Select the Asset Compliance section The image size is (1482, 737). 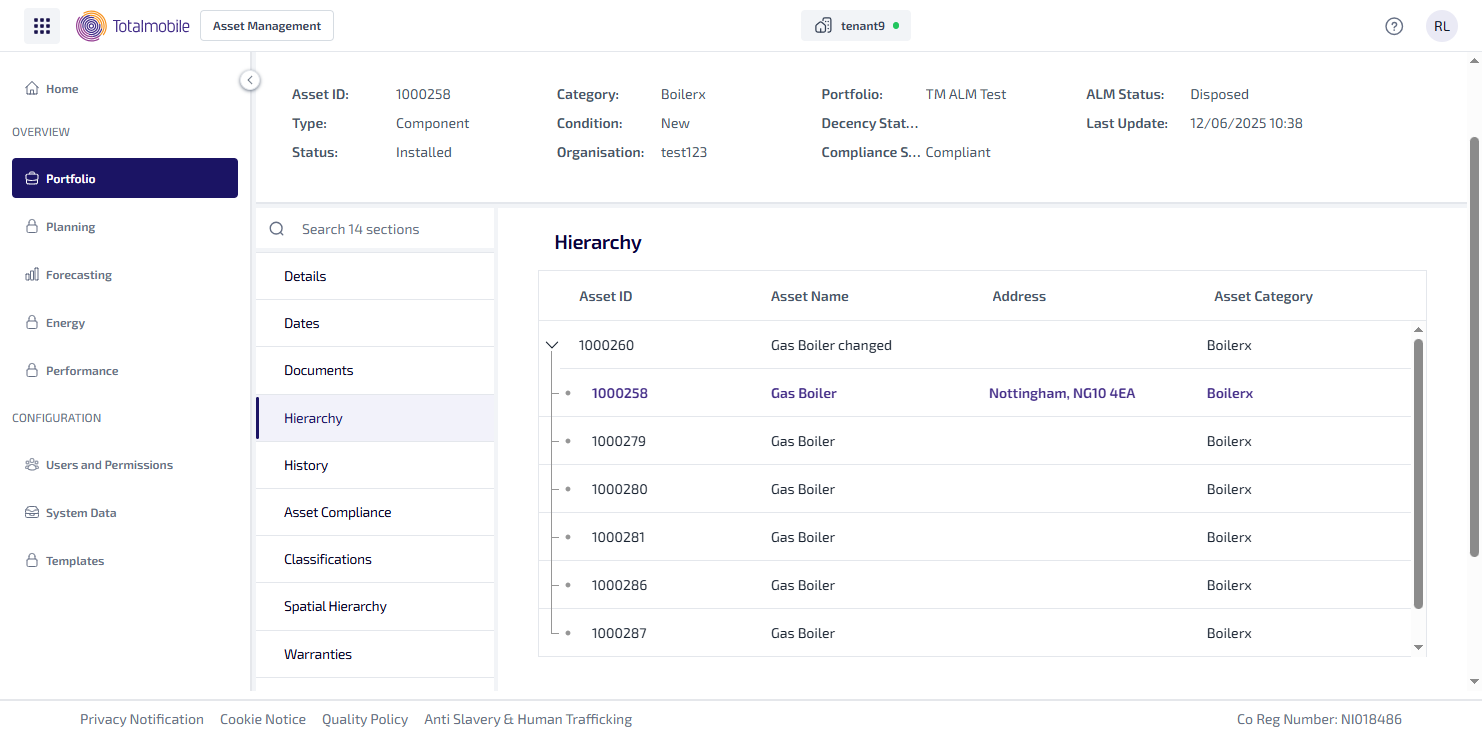tap(337, 512)
